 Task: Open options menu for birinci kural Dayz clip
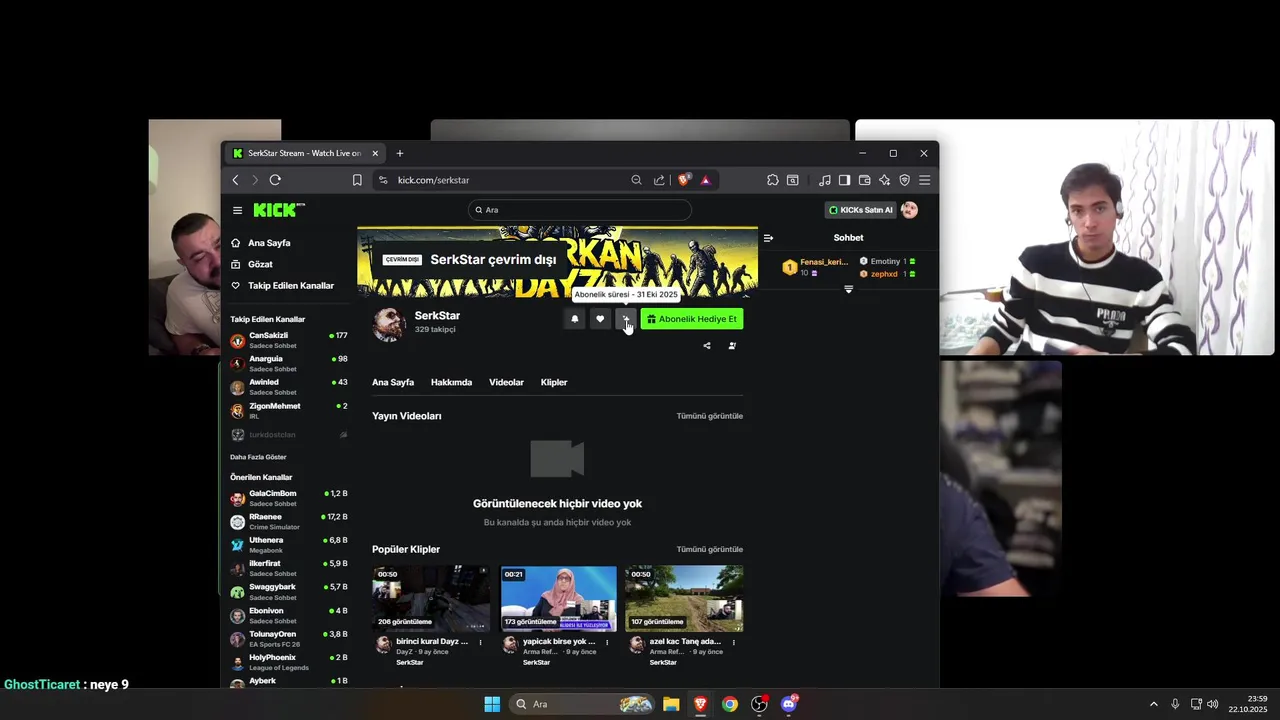pyautogui.click(x=480, y=642)
